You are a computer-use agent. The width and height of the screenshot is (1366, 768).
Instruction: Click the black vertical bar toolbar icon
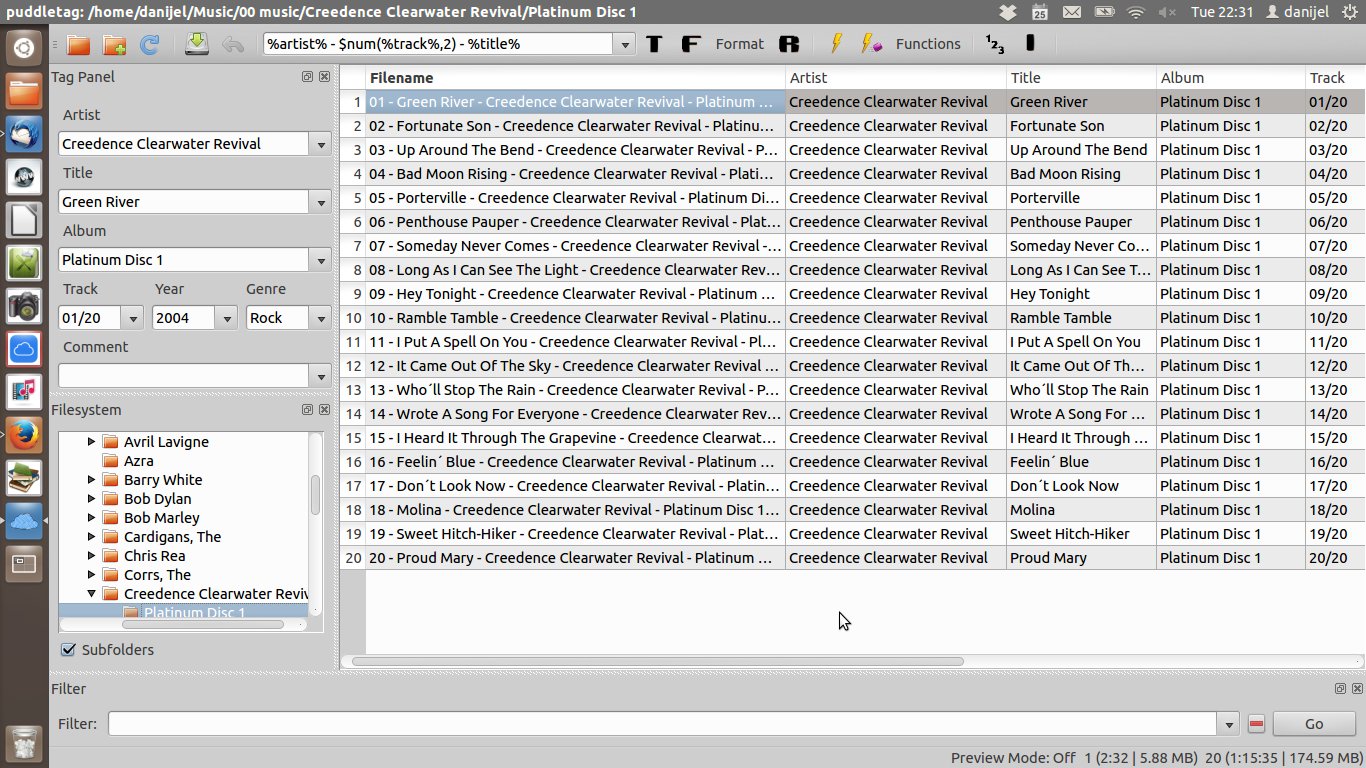coord(1030,44)
